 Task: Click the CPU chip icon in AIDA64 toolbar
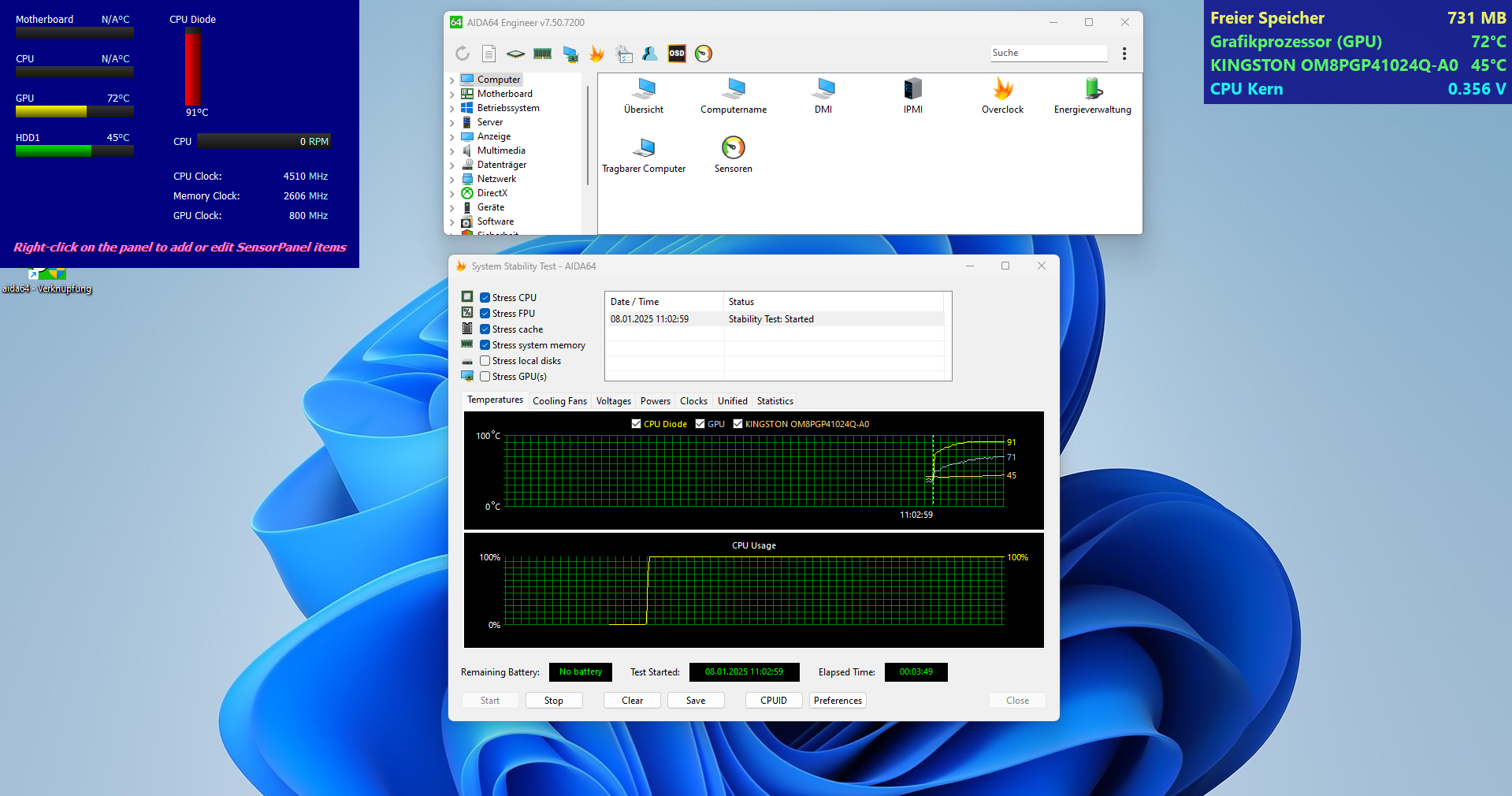pos(515,54)
